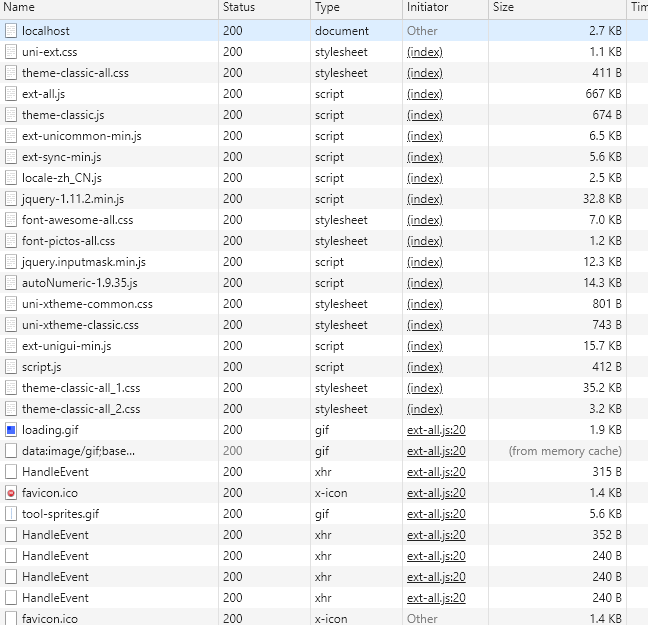Image resolution: width=648 pixels, height=625 pixels.
Task: Click the data:image/gif;base file icon
Action: [x=11, y=451]
